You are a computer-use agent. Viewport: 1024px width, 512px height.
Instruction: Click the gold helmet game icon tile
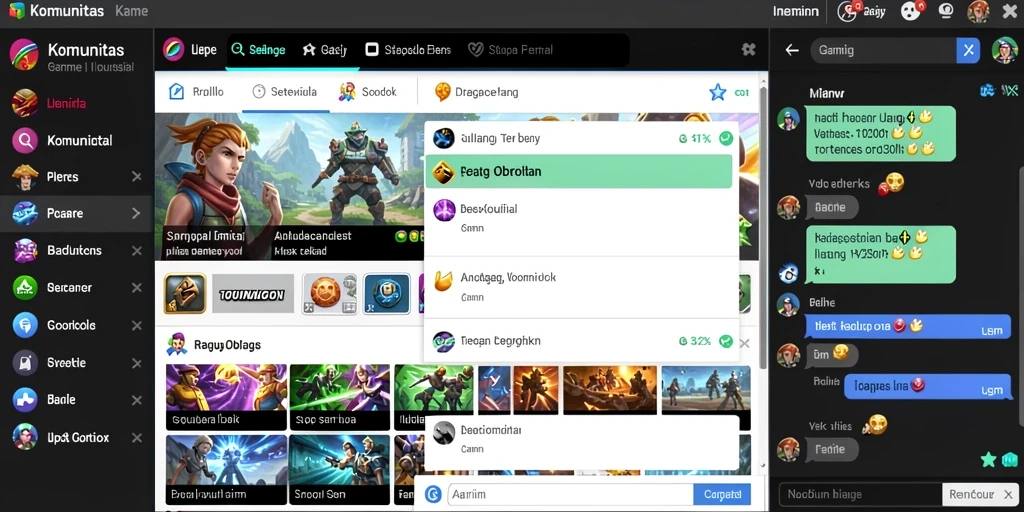pos(185,293)
